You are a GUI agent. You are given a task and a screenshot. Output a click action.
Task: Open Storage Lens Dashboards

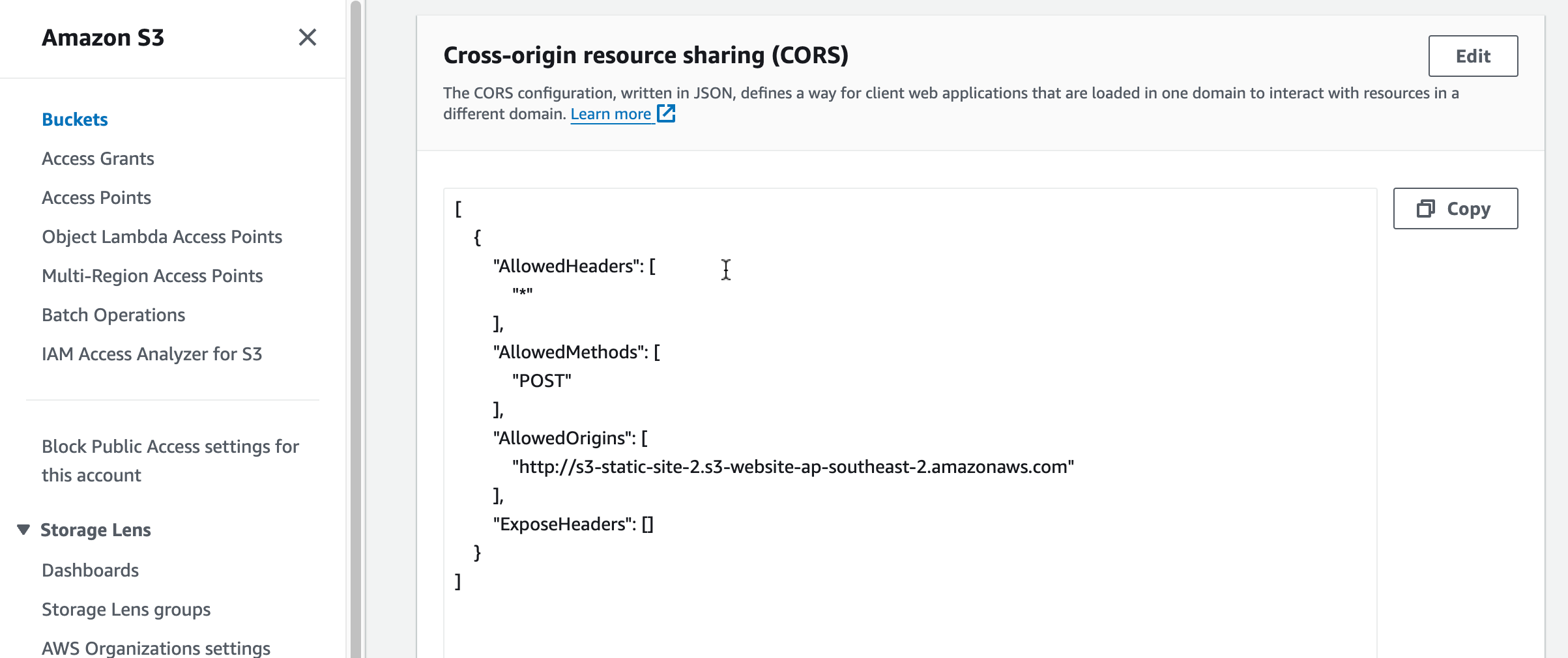90,570
